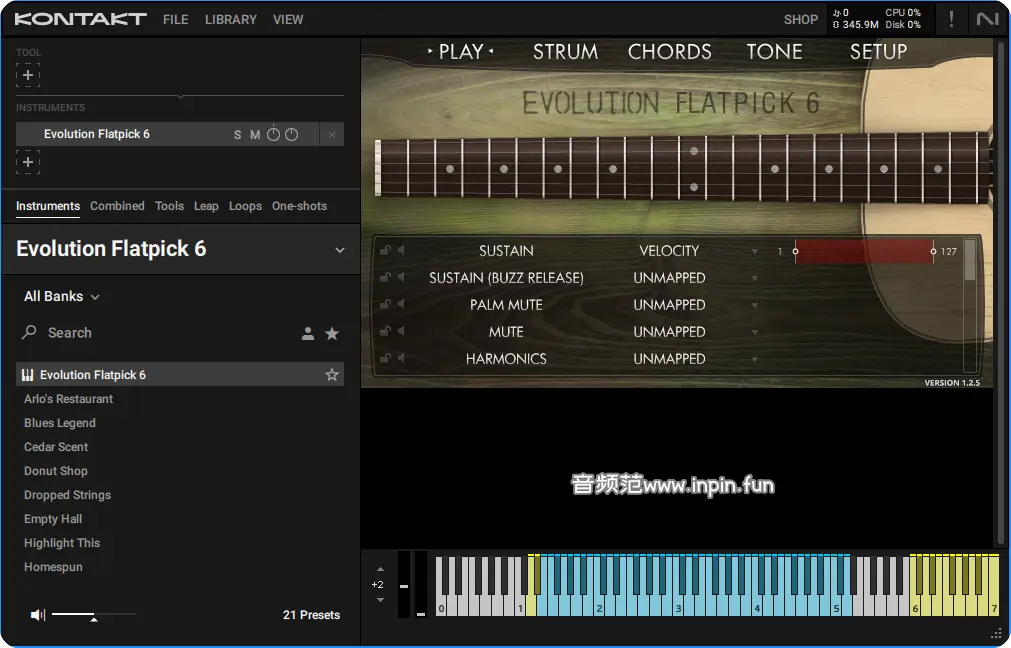Click the Native Instruments logo icon
Viewport: 1011px width, 648px height.
[987, 19]
